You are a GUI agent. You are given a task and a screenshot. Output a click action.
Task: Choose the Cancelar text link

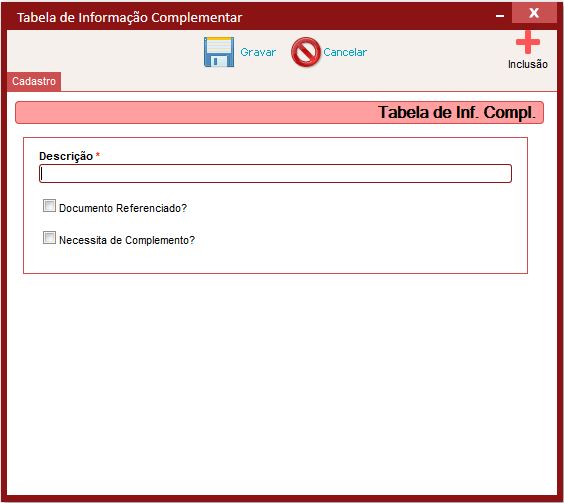click(345, 52)
